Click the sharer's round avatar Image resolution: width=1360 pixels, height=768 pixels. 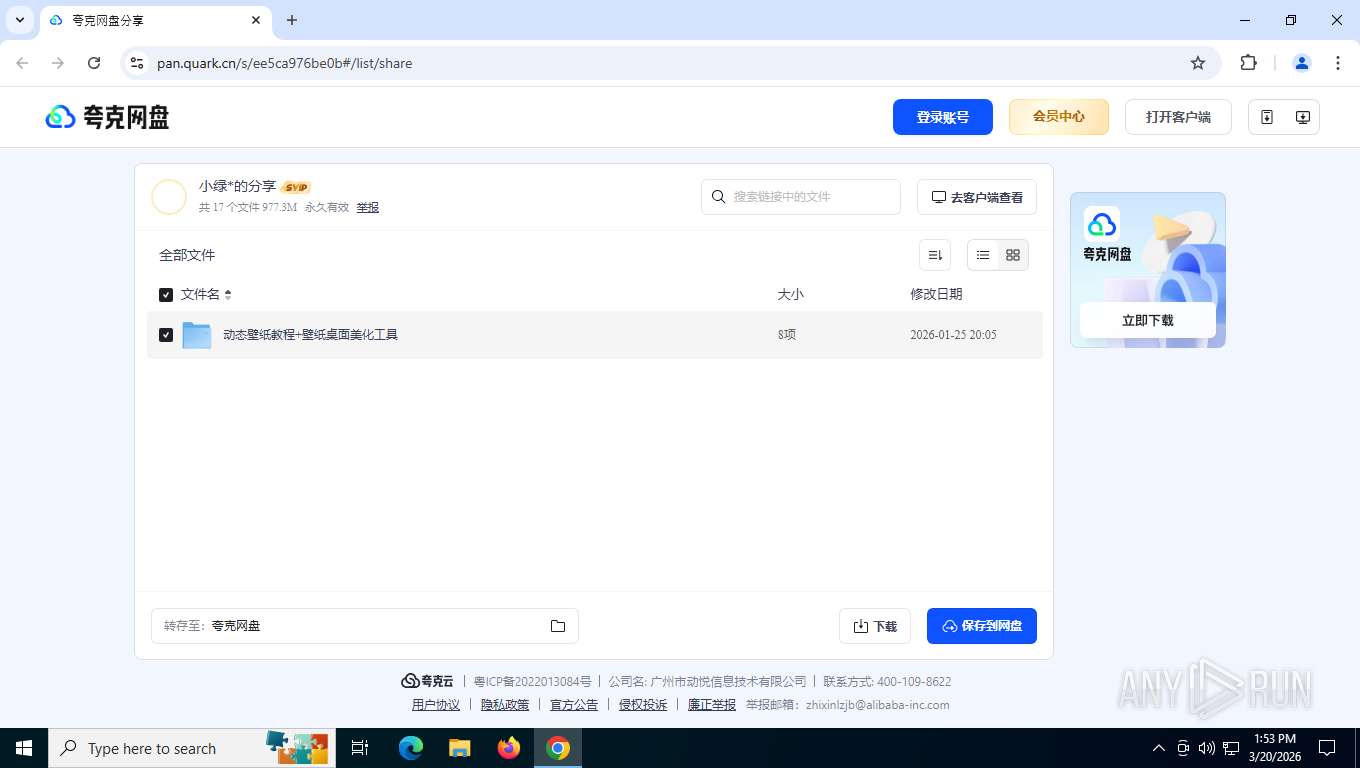click(169, 197)
